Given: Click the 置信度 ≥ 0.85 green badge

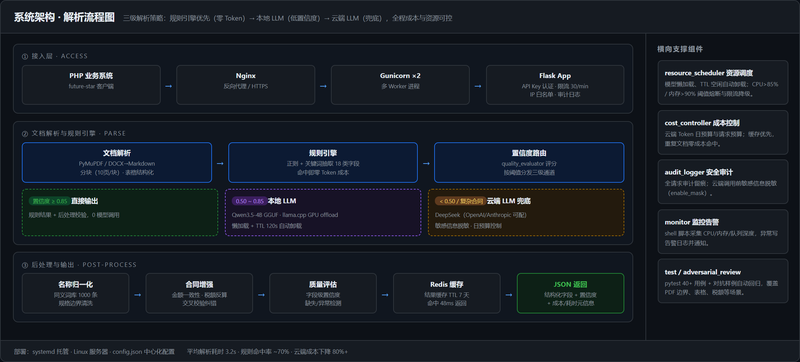Looking at the screenshot, I should [x=48, y=201].
